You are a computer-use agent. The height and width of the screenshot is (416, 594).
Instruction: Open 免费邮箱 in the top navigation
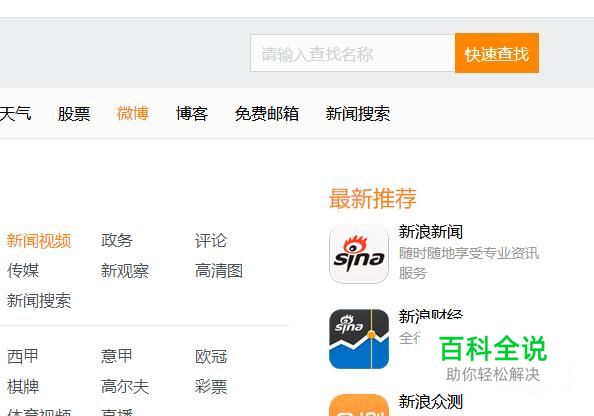click(267, 113)
